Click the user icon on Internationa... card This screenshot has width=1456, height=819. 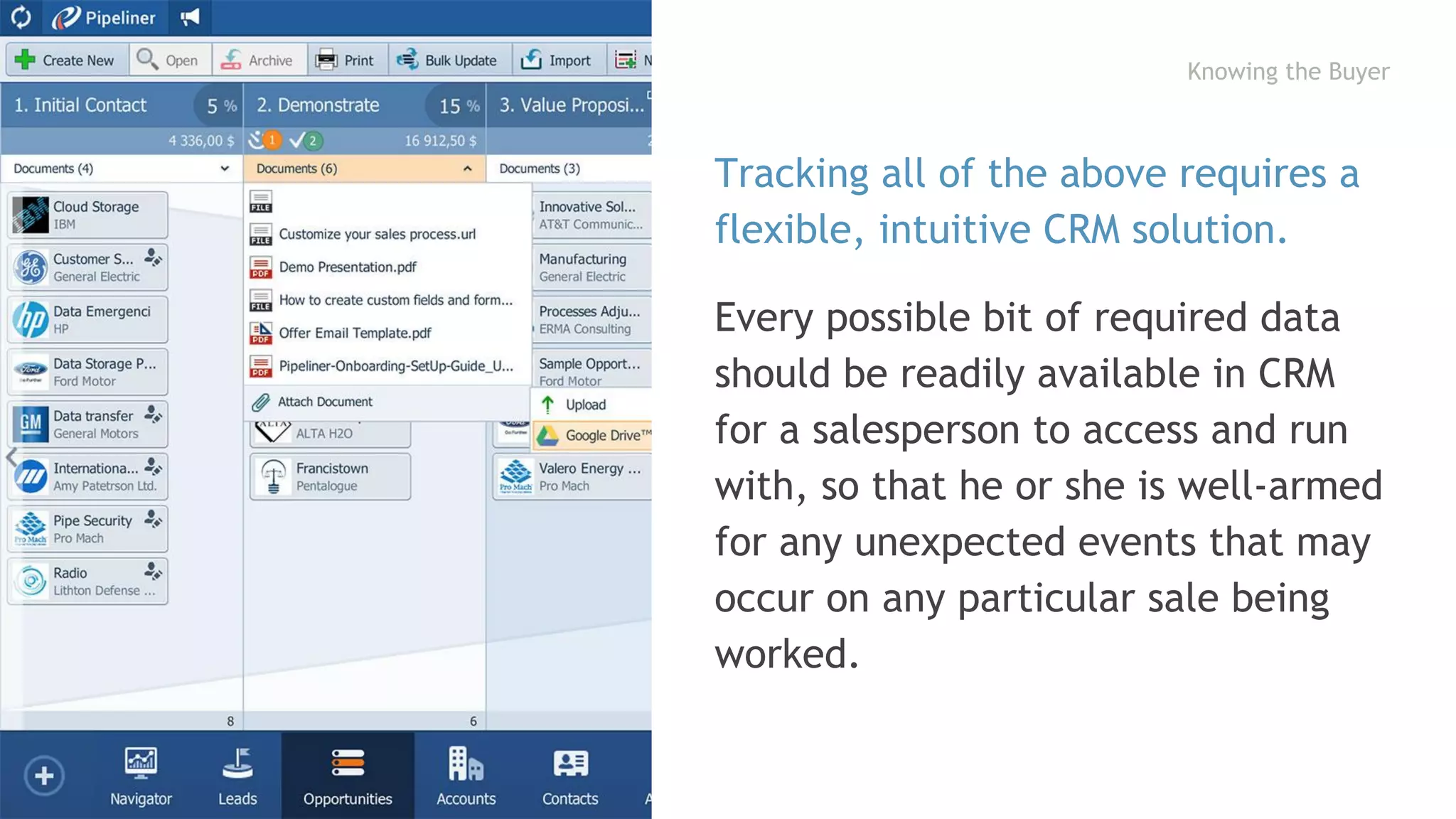tap(153, 466)
